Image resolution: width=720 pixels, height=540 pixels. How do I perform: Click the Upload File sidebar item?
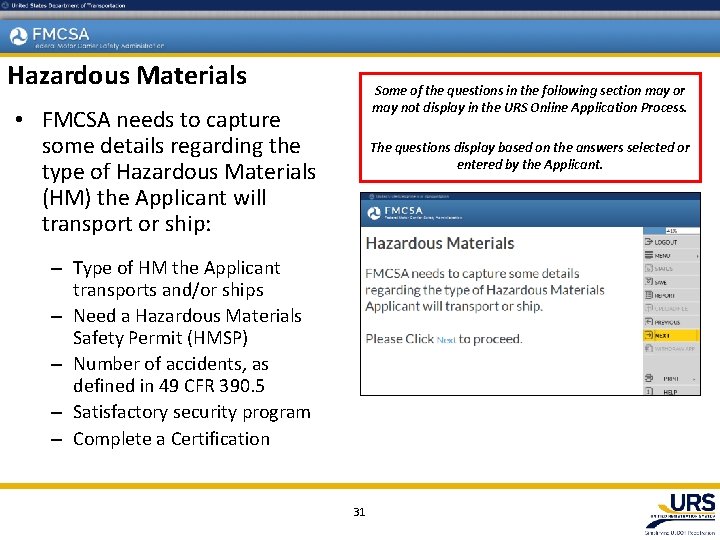(x=671, y=309)
